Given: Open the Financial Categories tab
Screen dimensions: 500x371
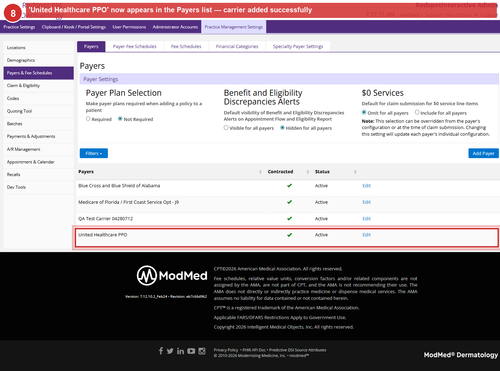Looking at the screenshot, I should [x=237, y=47].
